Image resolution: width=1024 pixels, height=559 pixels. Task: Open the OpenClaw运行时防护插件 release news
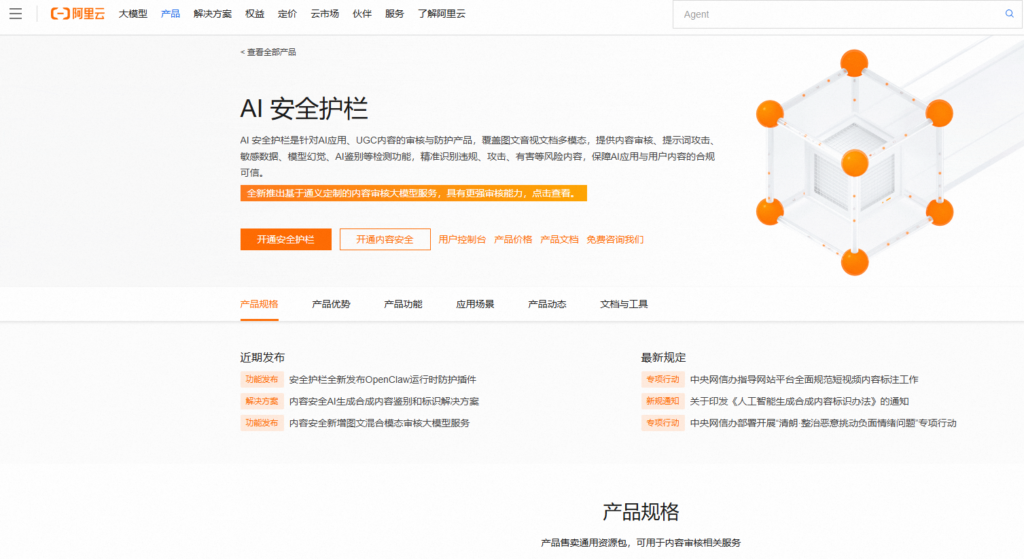pos(383,379)
